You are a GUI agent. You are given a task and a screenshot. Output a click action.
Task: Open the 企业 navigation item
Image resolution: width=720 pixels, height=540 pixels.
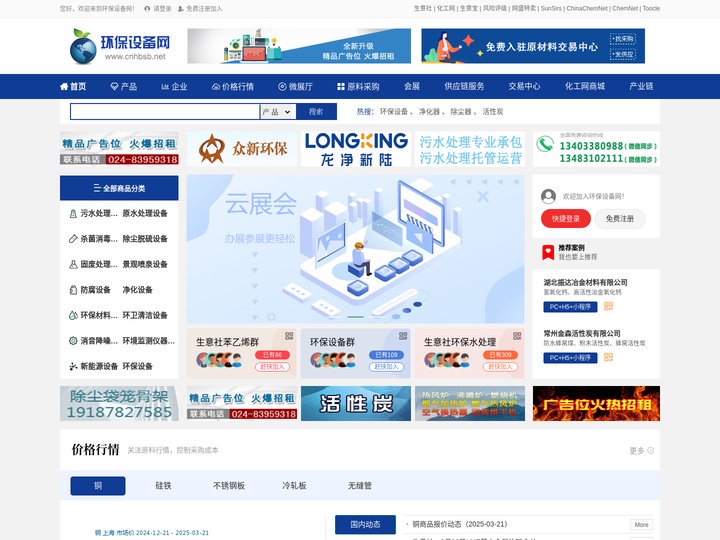click(x=174, y=86)
